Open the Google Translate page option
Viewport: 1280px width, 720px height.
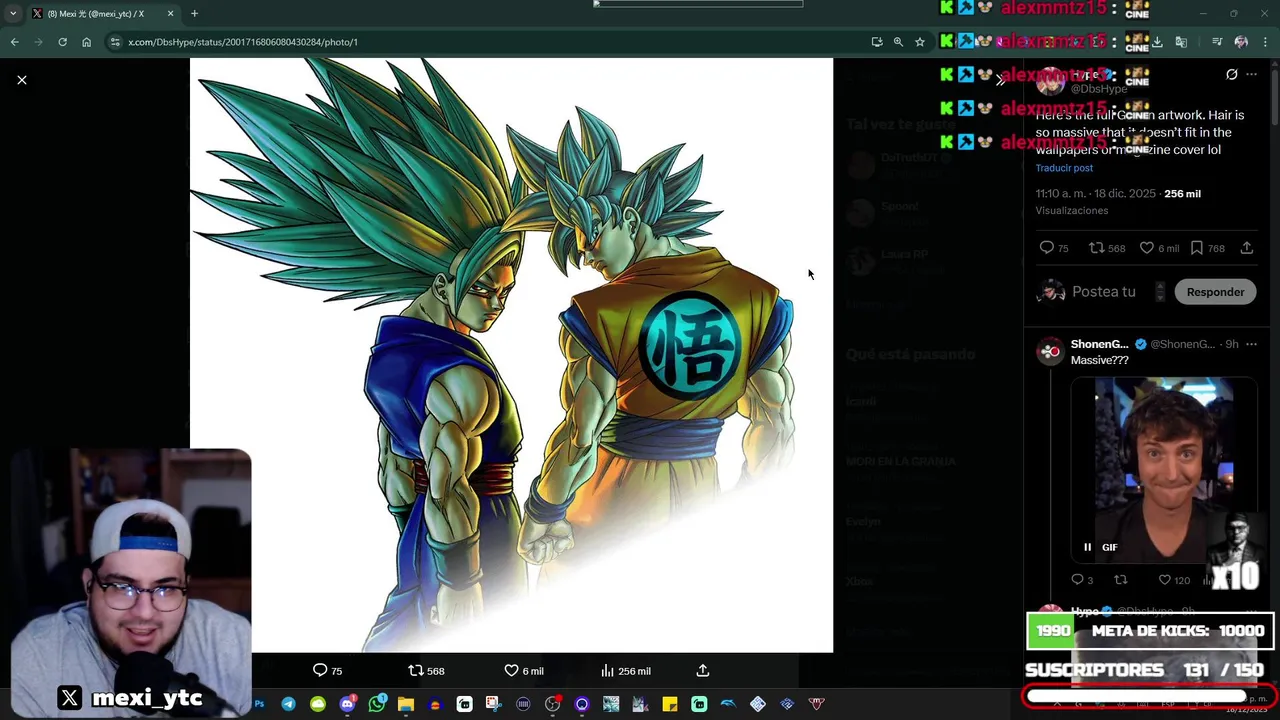(x=1181, y=42)
